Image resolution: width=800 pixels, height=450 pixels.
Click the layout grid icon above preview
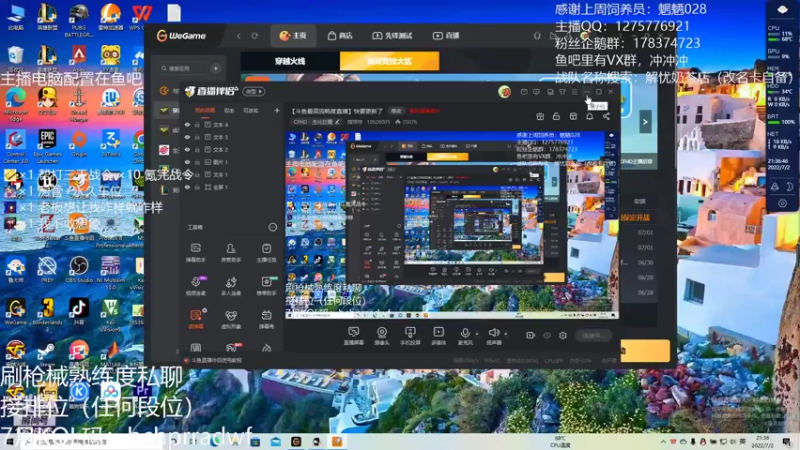(573, 116)
